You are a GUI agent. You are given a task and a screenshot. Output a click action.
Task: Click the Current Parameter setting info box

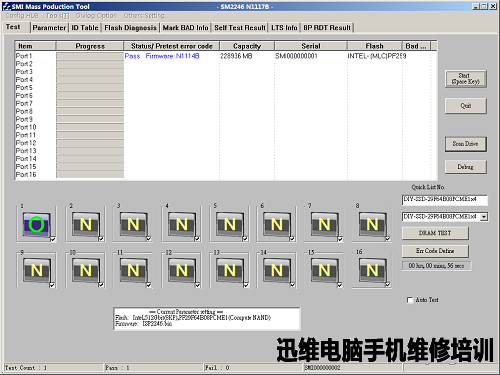[x=207, y=319]
